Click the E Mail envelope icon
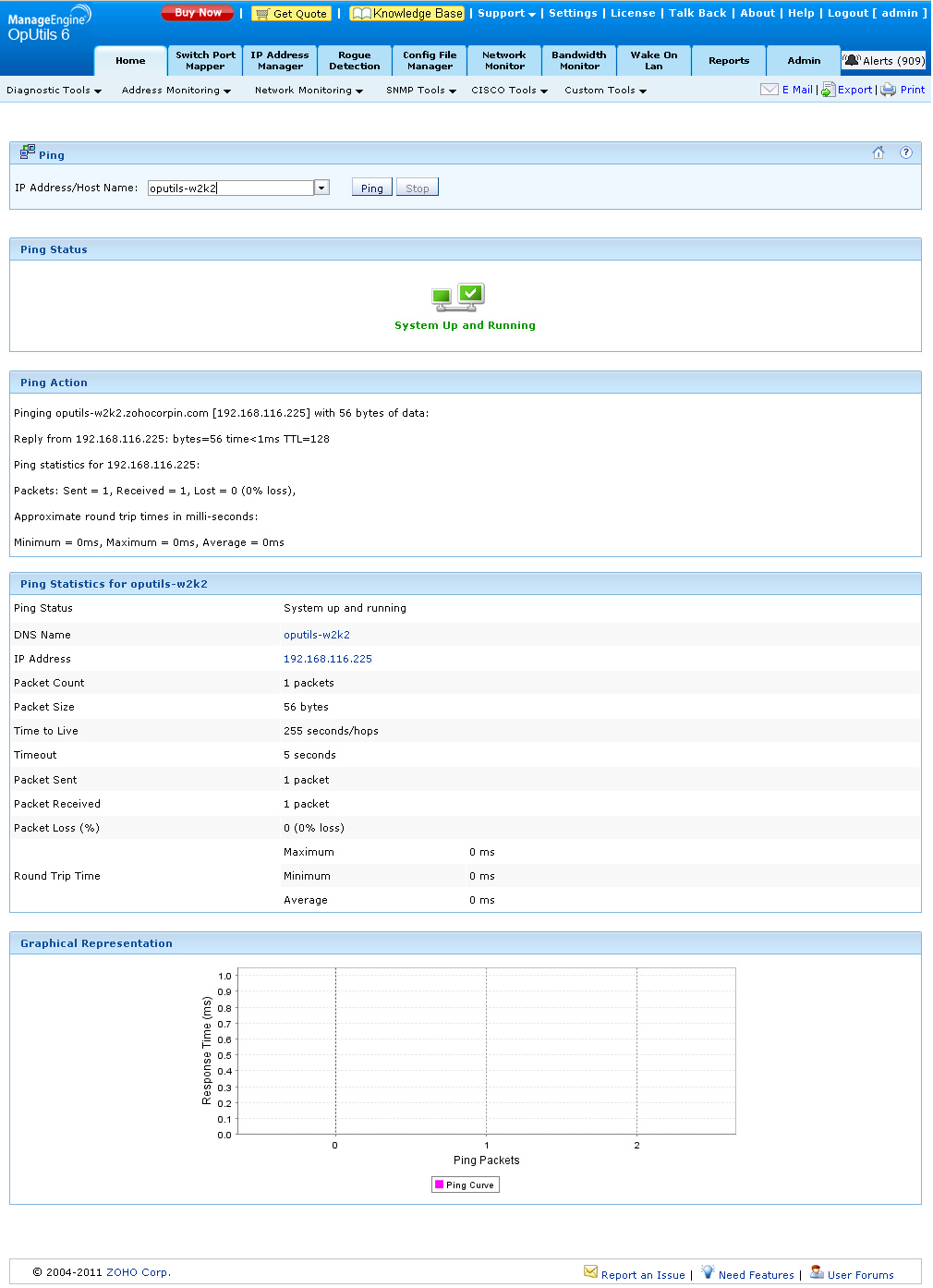 point(769,90)
